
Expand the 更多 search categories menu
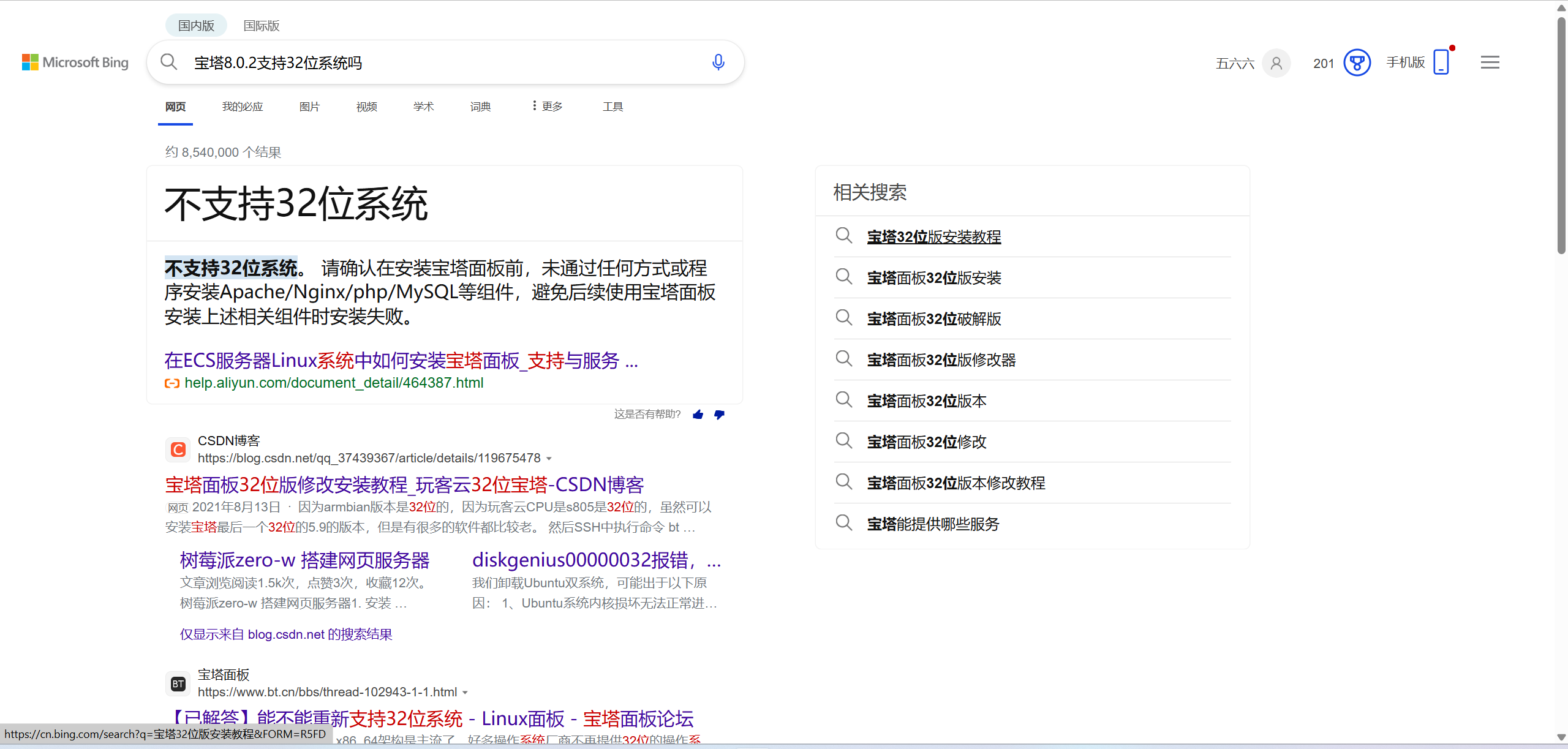pos(547,107)
